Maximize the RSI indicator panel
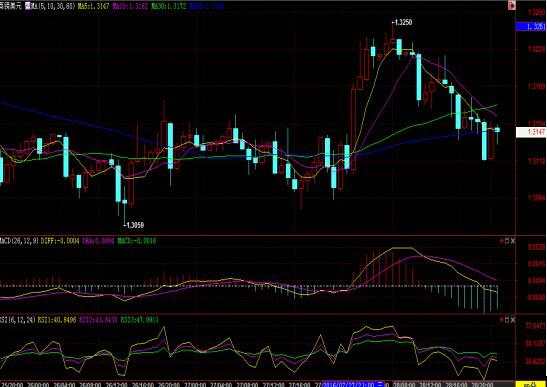This screenshot has height=387, width=547. (507, 319)
